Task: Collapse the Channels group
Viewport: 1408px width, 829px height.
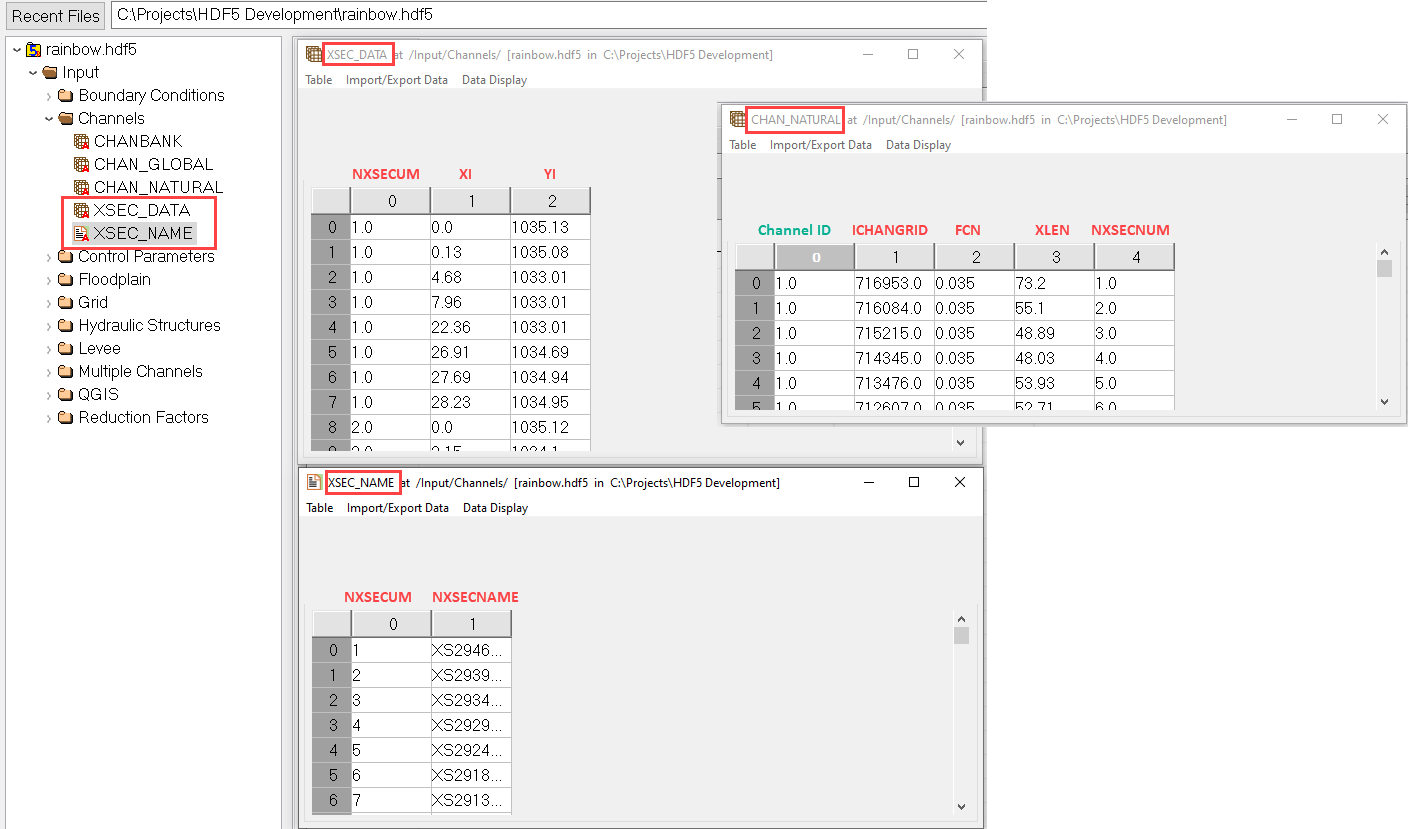Action: point(49,119)
